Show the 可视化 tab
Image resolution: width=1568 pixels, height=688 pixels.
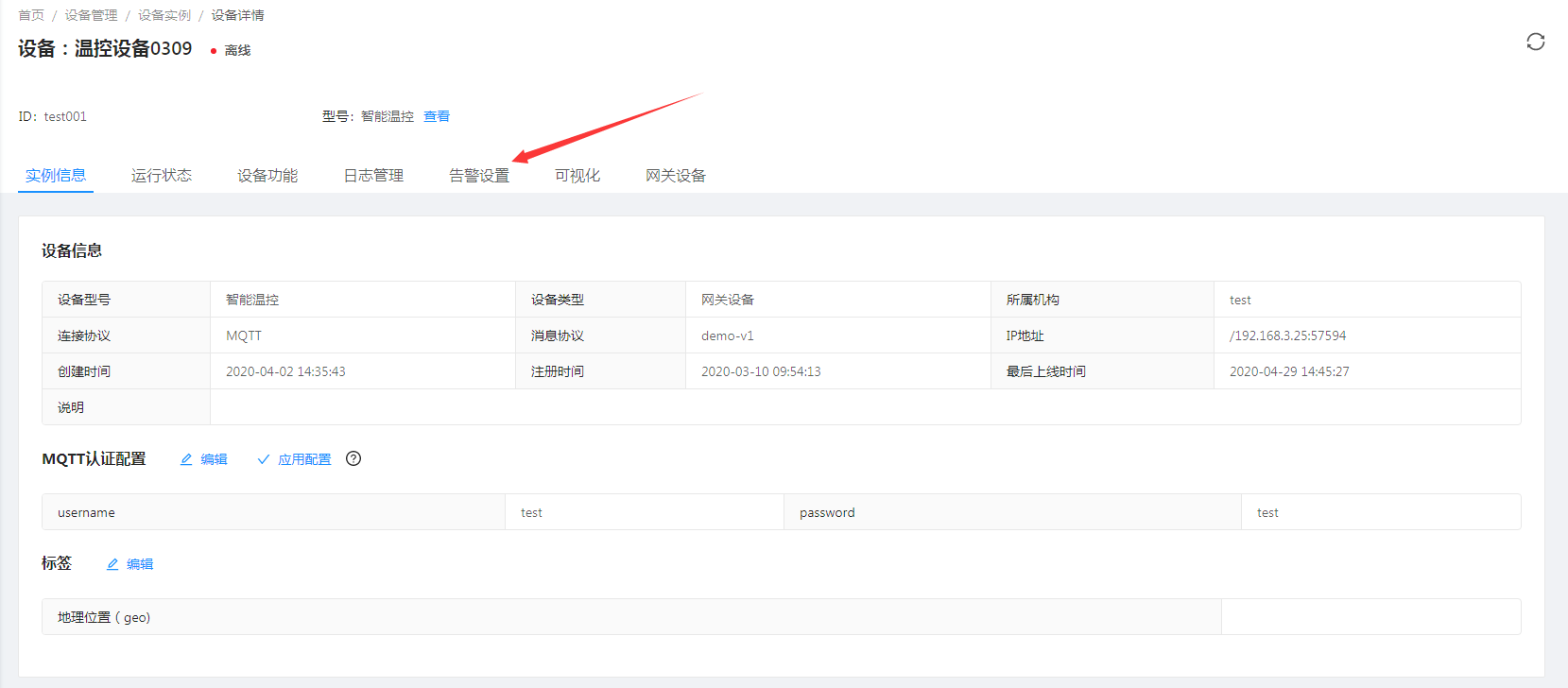pos(577,175)
